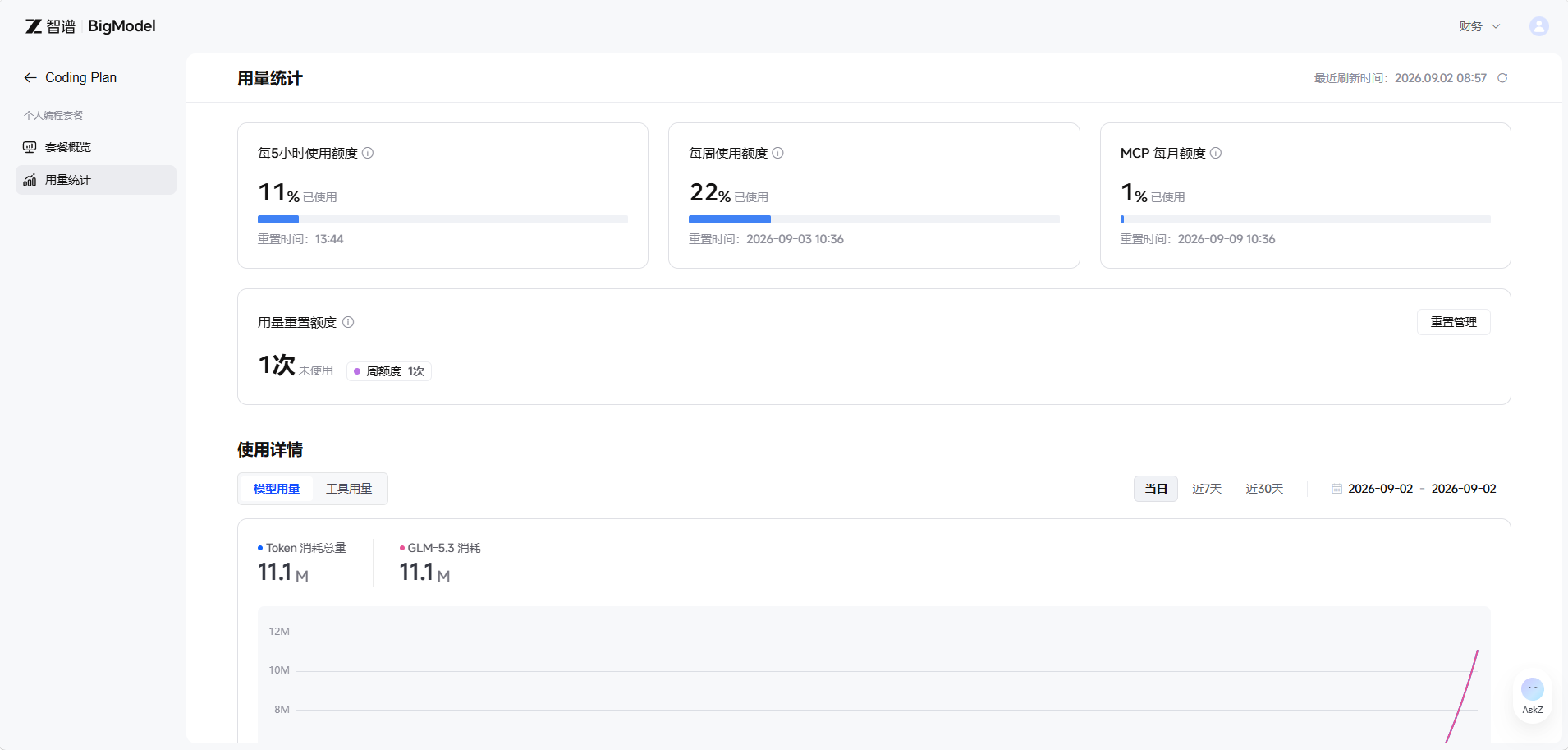Viewport: 1568px width, 750px height.
Task: Open the end date picker field
Action: 1464,489
